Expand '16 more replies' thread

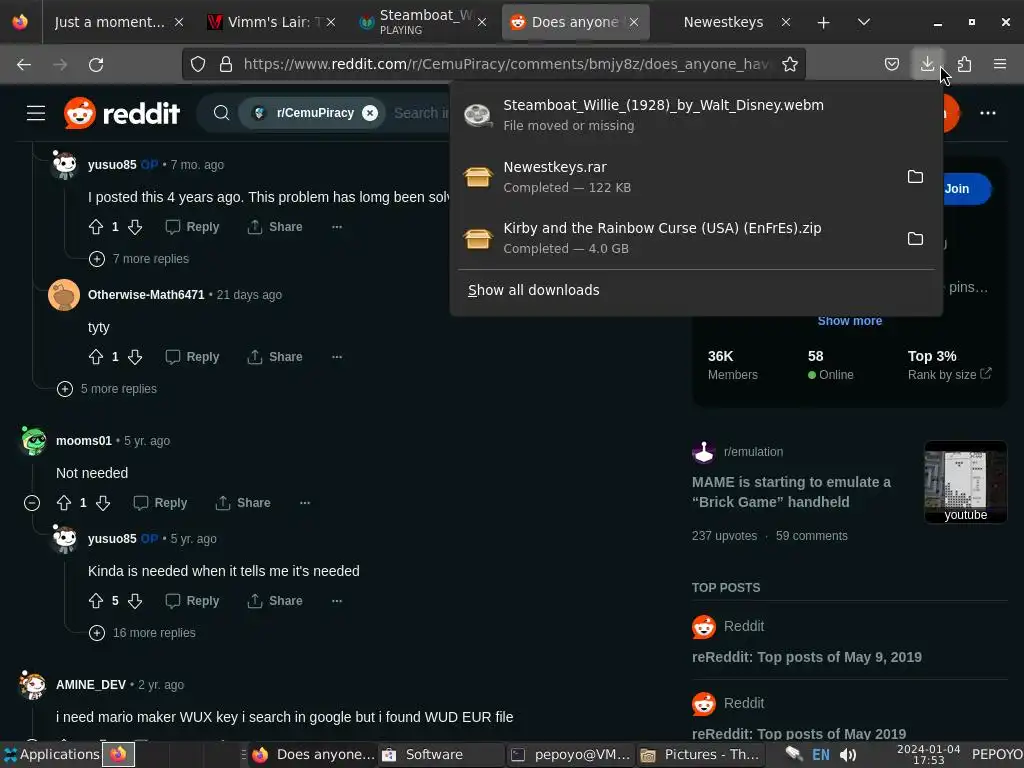142,633
